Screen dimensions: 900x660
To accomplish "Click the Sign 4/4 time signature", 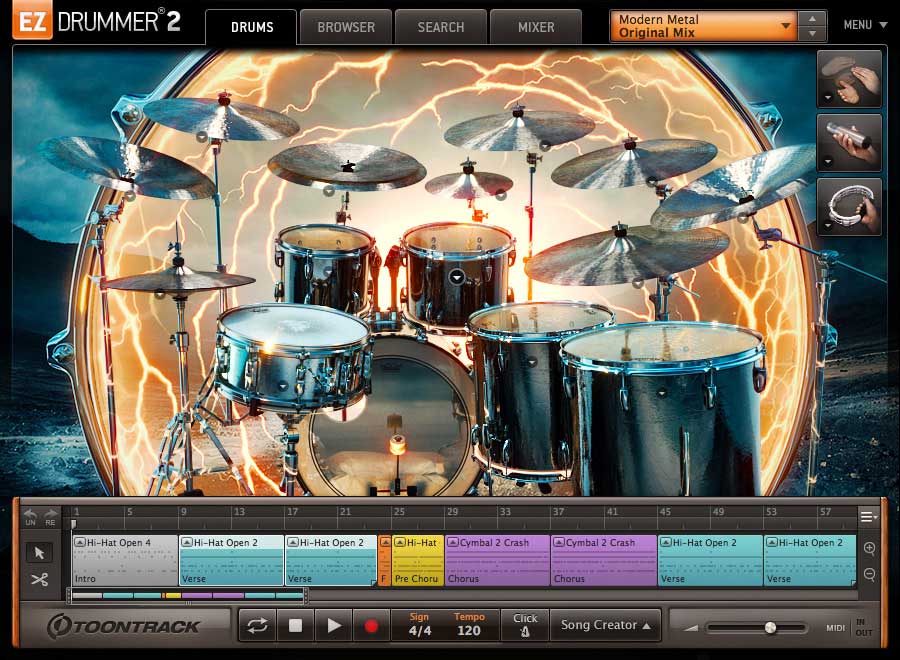I will click(x=419, y=625).
